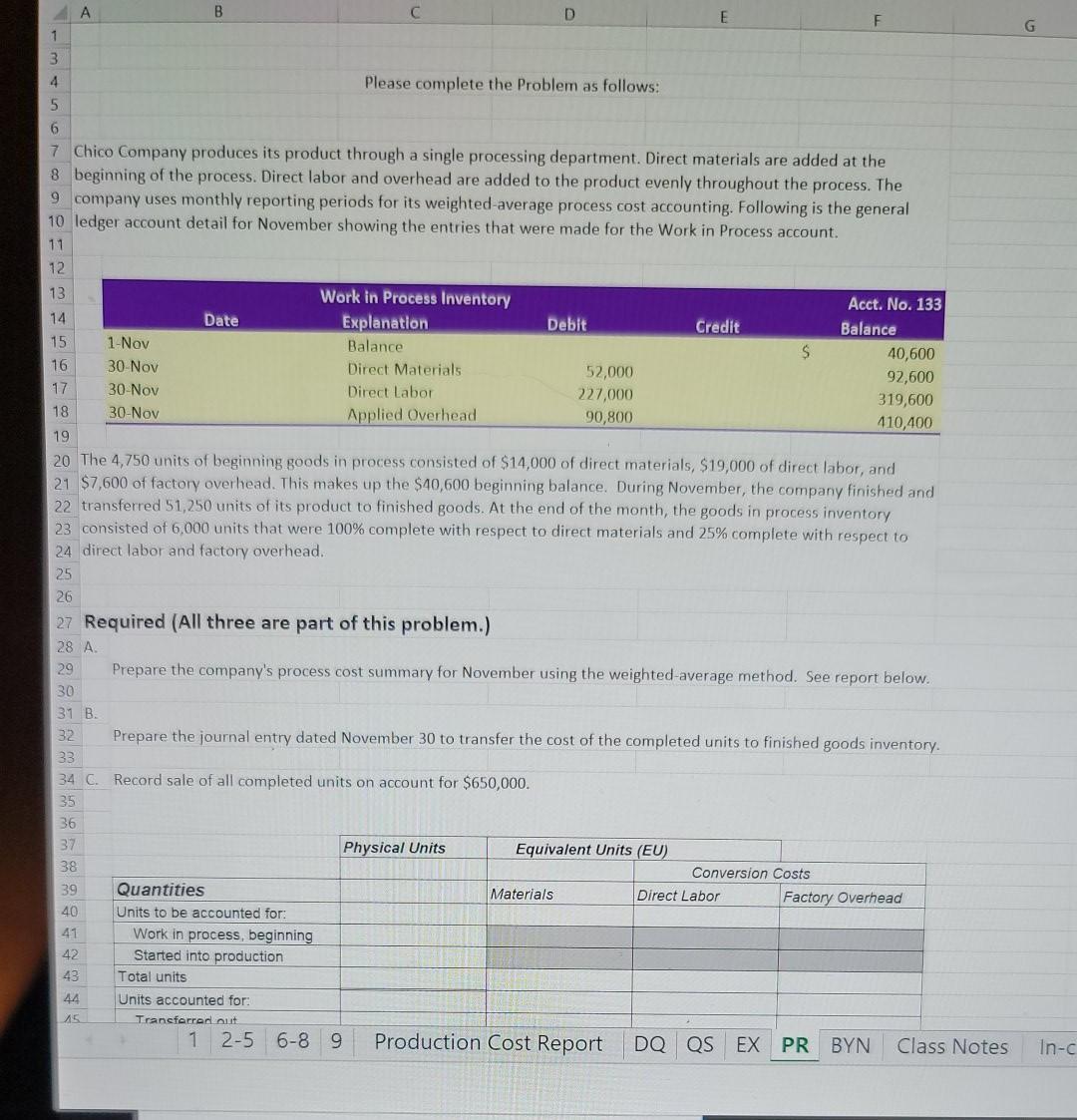
Task: Click the 'Acct. No. 133' cell
Action: click(x=895, y=304)
